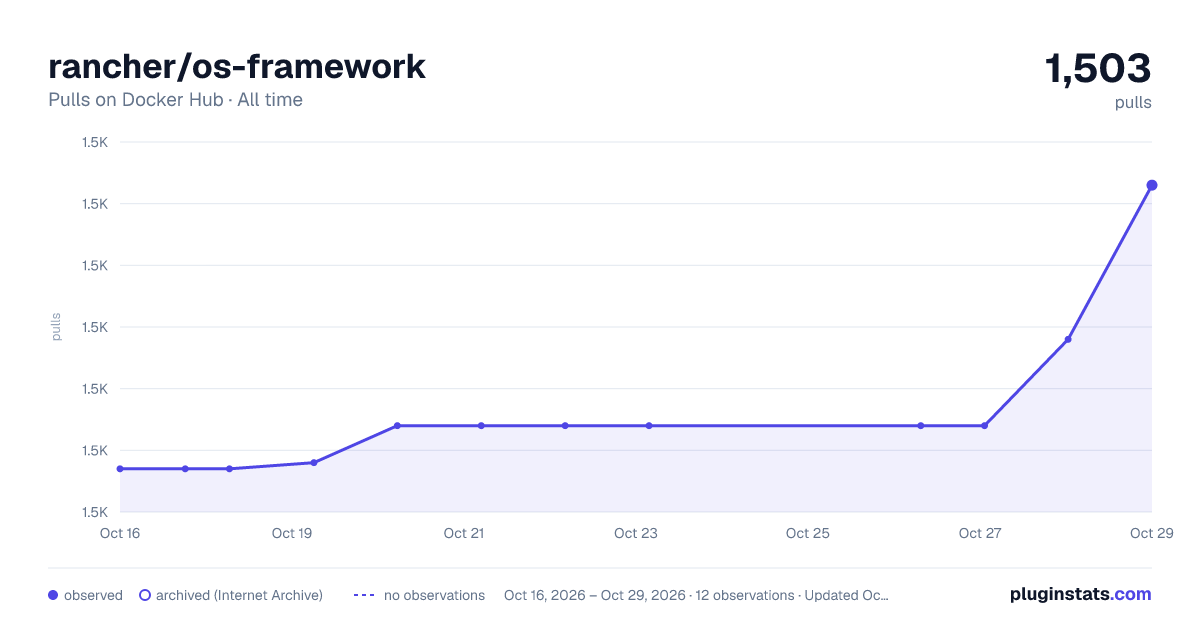Image resolution: width=1200 pixels, height=630 pixels.
Task: Click the Oct 19 axis label
Action: (292, 533)
